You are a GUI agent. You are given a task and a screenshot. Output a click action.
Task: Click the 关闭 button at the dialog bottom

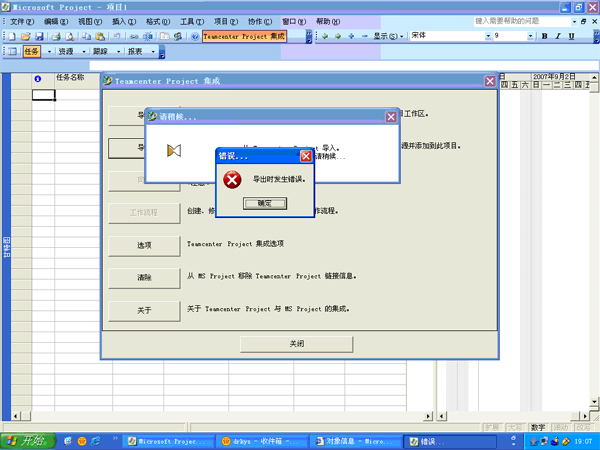(x=297, y=344)
